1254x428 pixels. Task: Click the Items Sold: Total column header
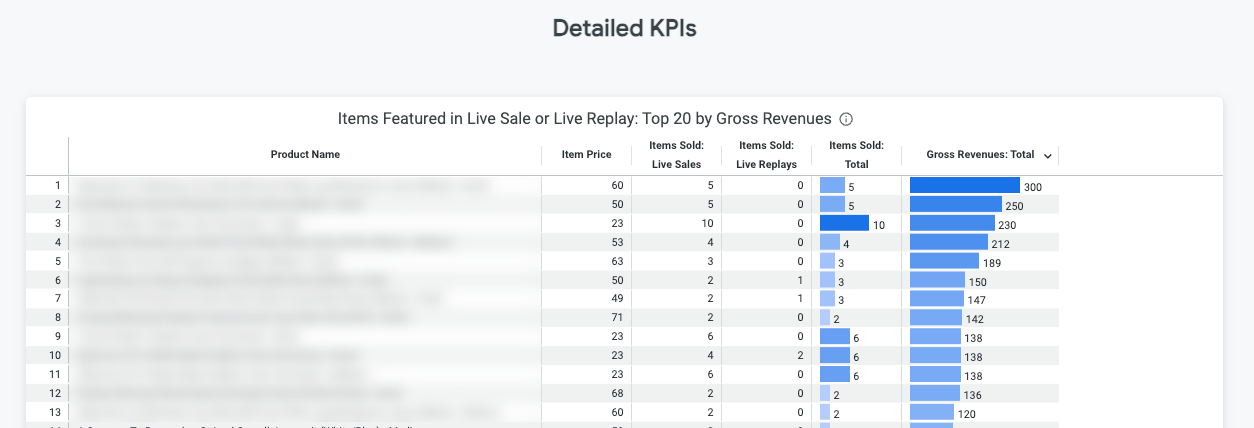click(856, 155)
